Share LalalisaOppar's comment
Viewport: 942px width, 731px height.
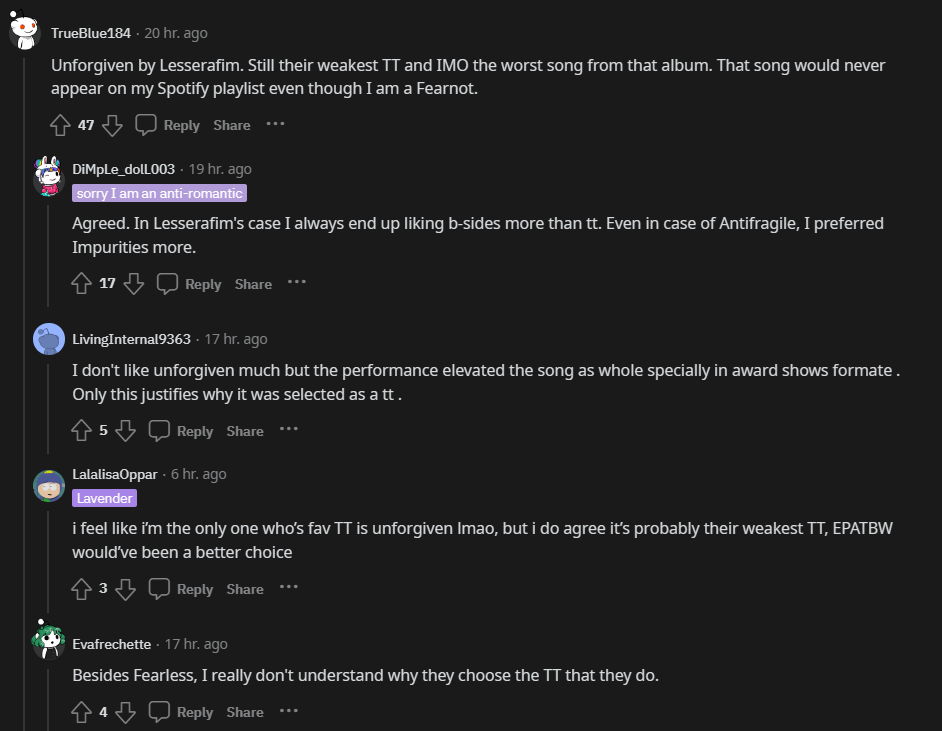(245, 589)
